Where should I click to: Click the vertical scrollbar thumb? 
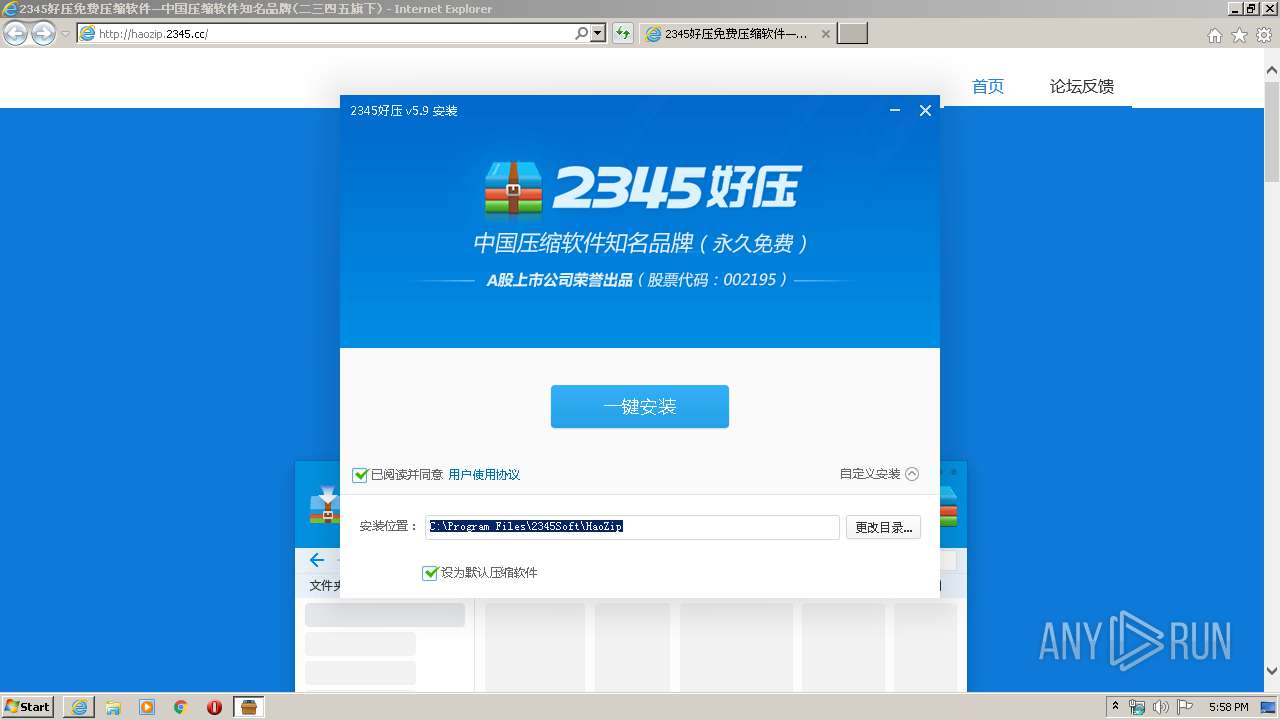pyautogui.click(x=1272, y=130)
